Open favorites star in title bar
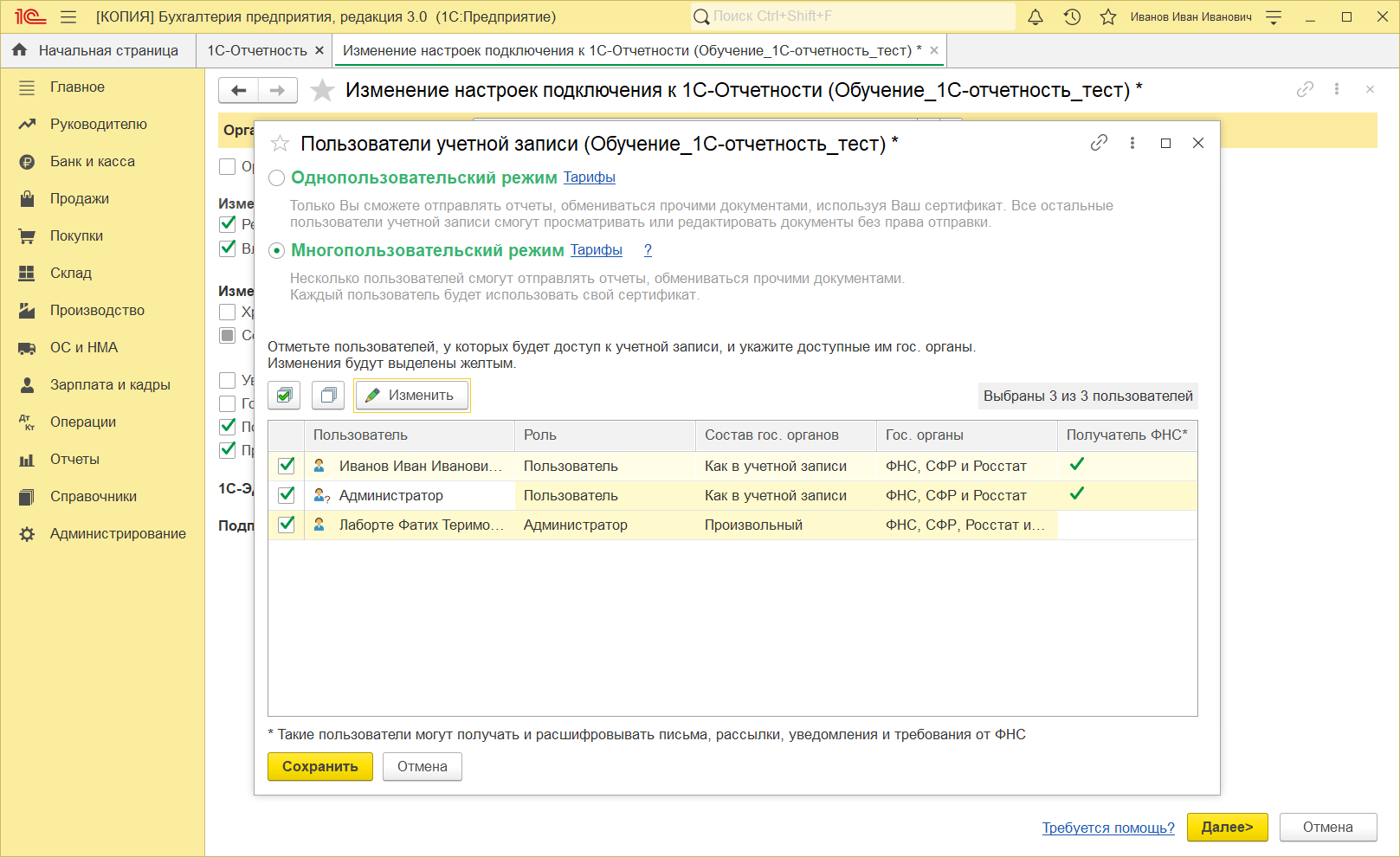1400x857 pixels. [x=1108, y=16]
